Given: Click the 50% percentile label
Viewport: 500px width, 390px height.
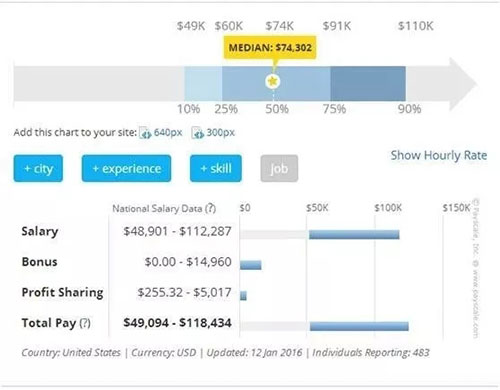Looking at the screenshot, I should pyautogui.click(x=277, y=109).
